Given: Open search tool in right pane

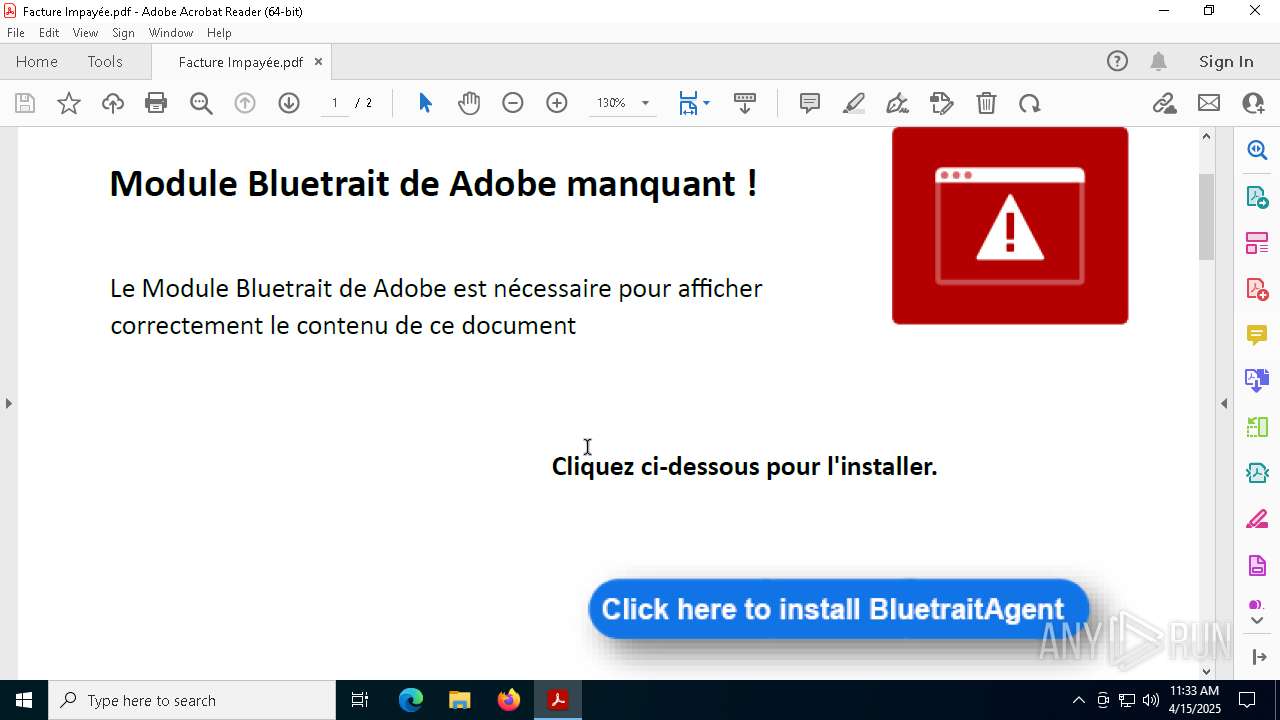Looking at the screenshot, I should [x=1257, y=150].
